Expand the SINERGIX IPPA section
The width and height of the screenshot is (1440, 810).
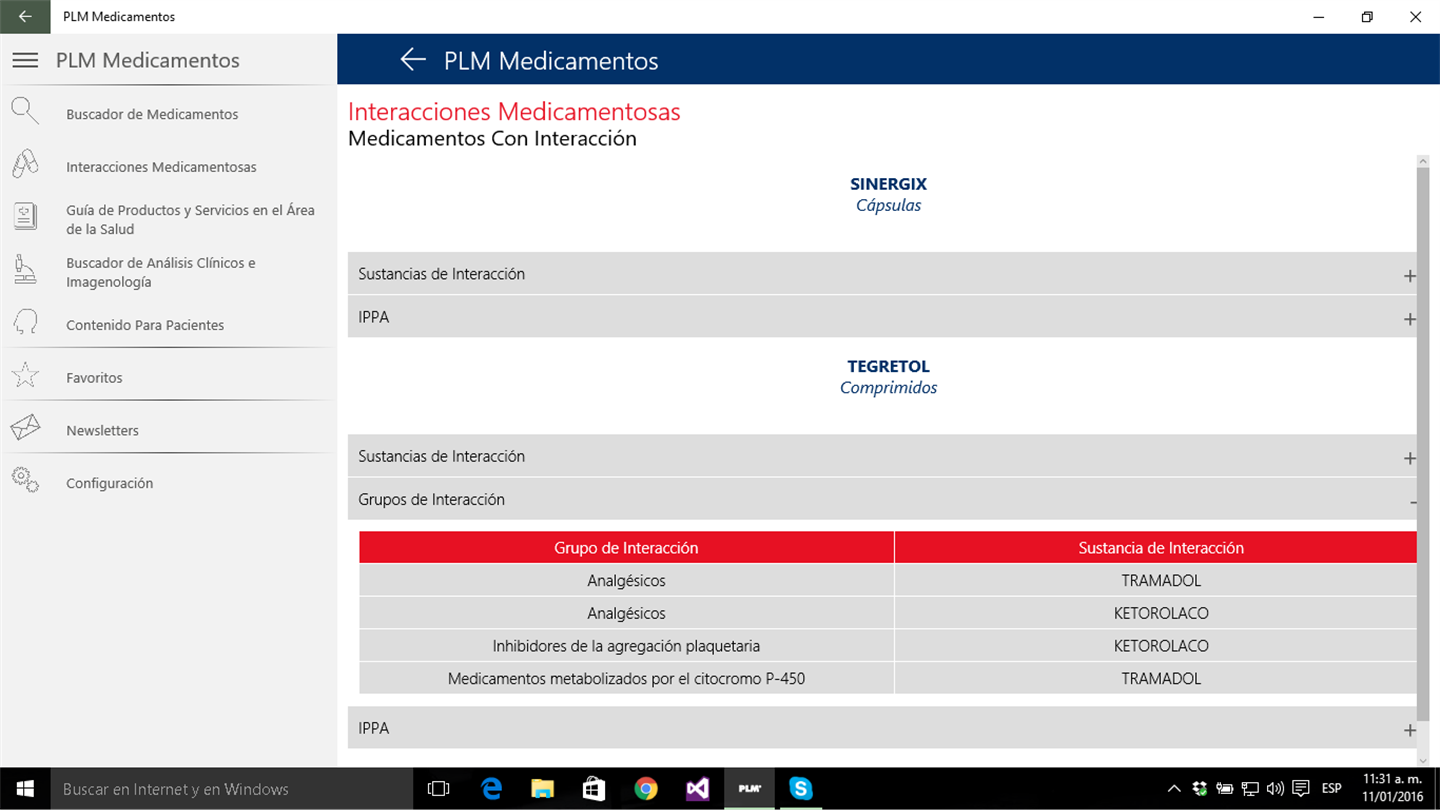(882, 317)
